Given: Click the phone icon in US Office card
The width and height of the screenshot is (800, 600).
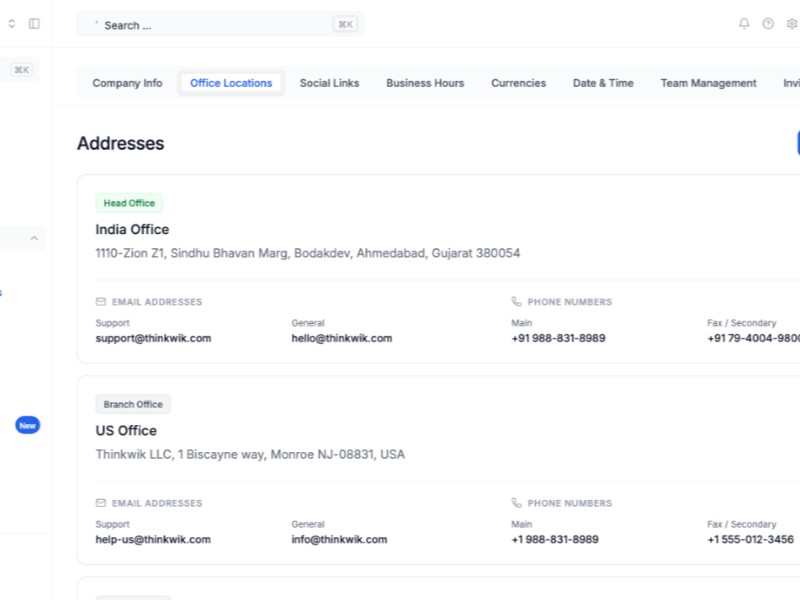Looking at the screenshot, I should pyautogui.click(x=517, y=503).
